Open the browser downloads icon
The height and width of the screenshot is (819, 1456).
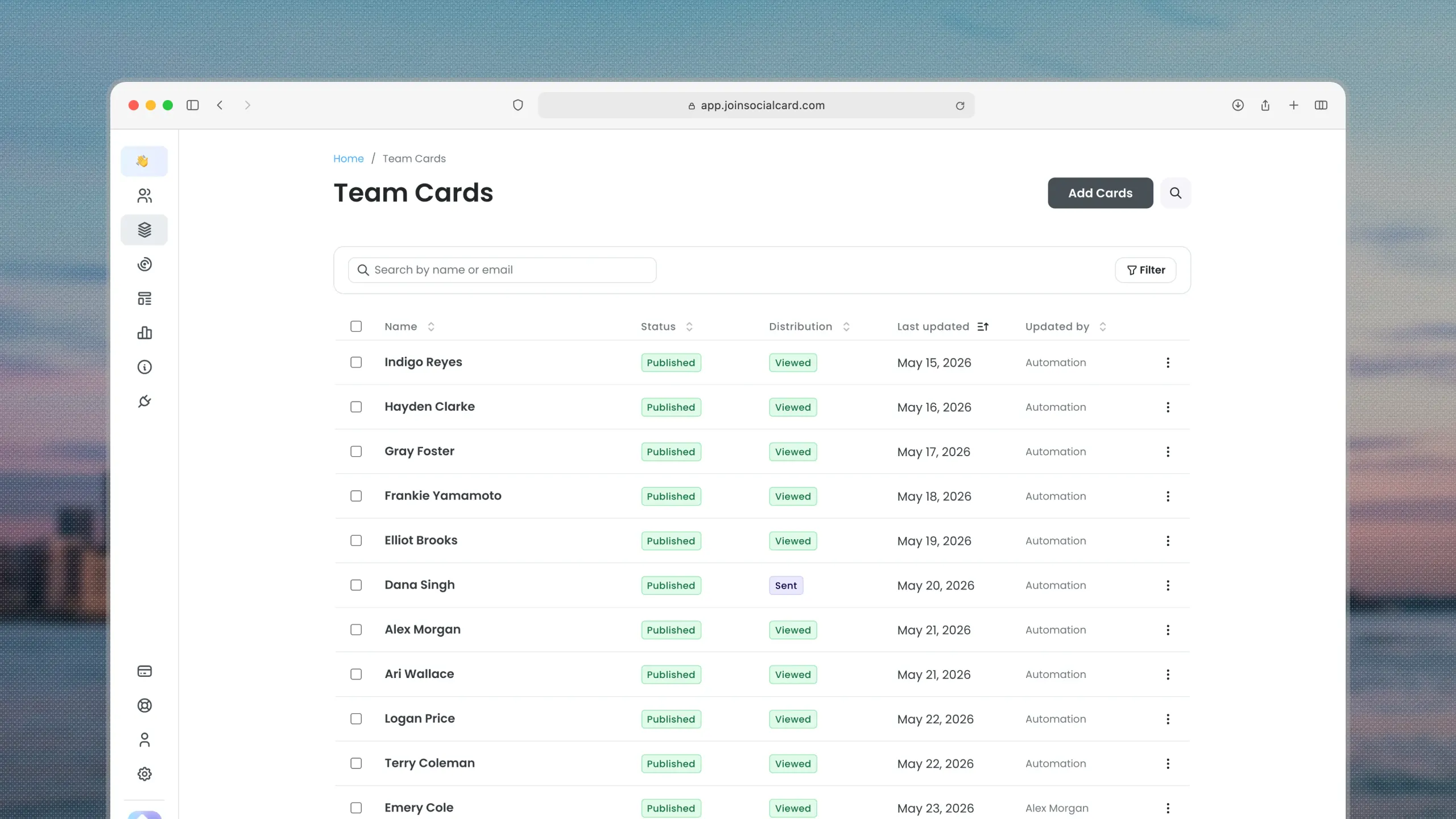[1238, 105]
